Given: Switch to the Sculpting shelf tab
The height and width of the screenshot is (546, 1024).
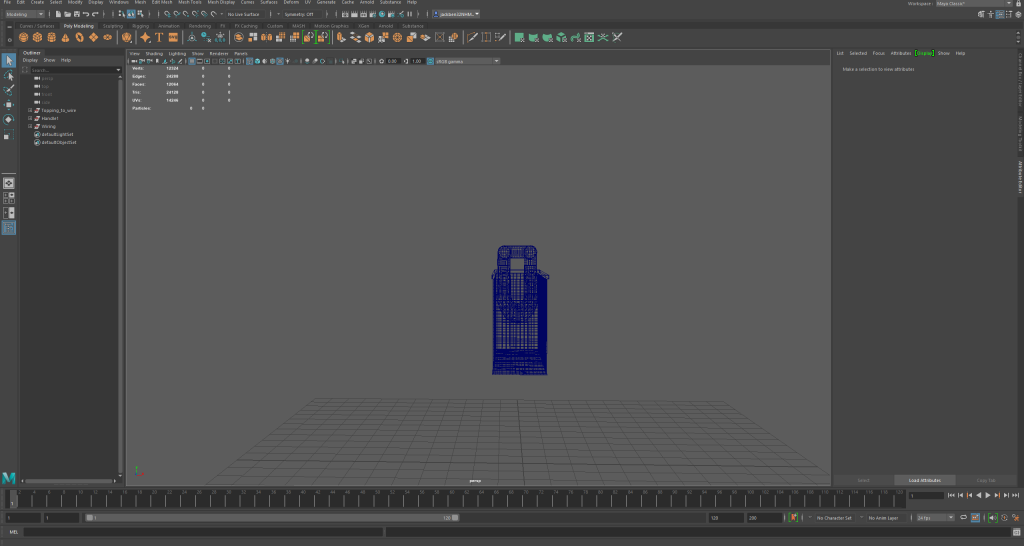Looking at the screenshot, I should point(112,26).
